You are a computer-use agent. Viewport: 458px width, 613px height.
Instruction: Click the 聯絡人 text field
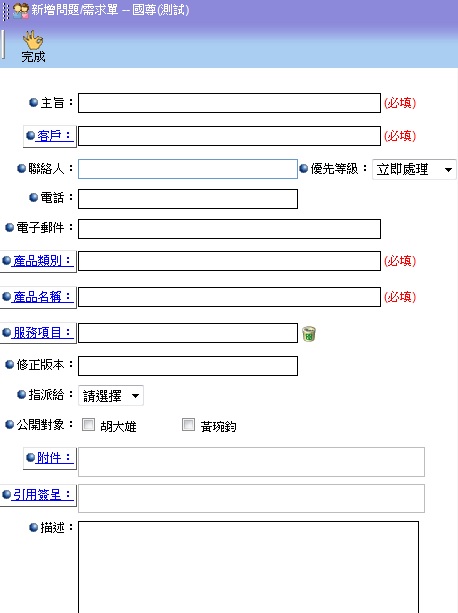pos(188,169)
